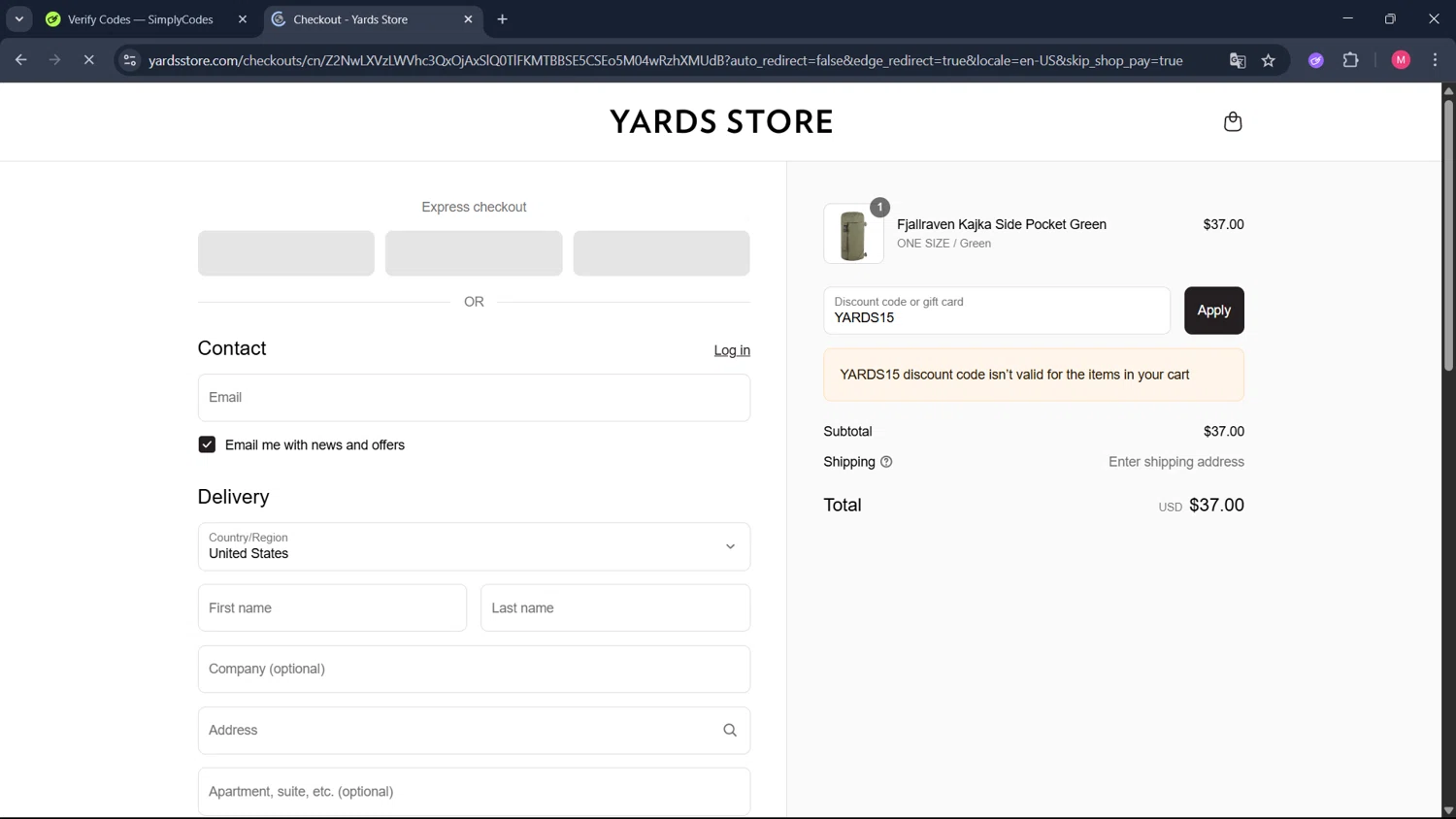Expand the Country/Region dropdown
This screenshot has width=1456, height=819.
(474, 546)
